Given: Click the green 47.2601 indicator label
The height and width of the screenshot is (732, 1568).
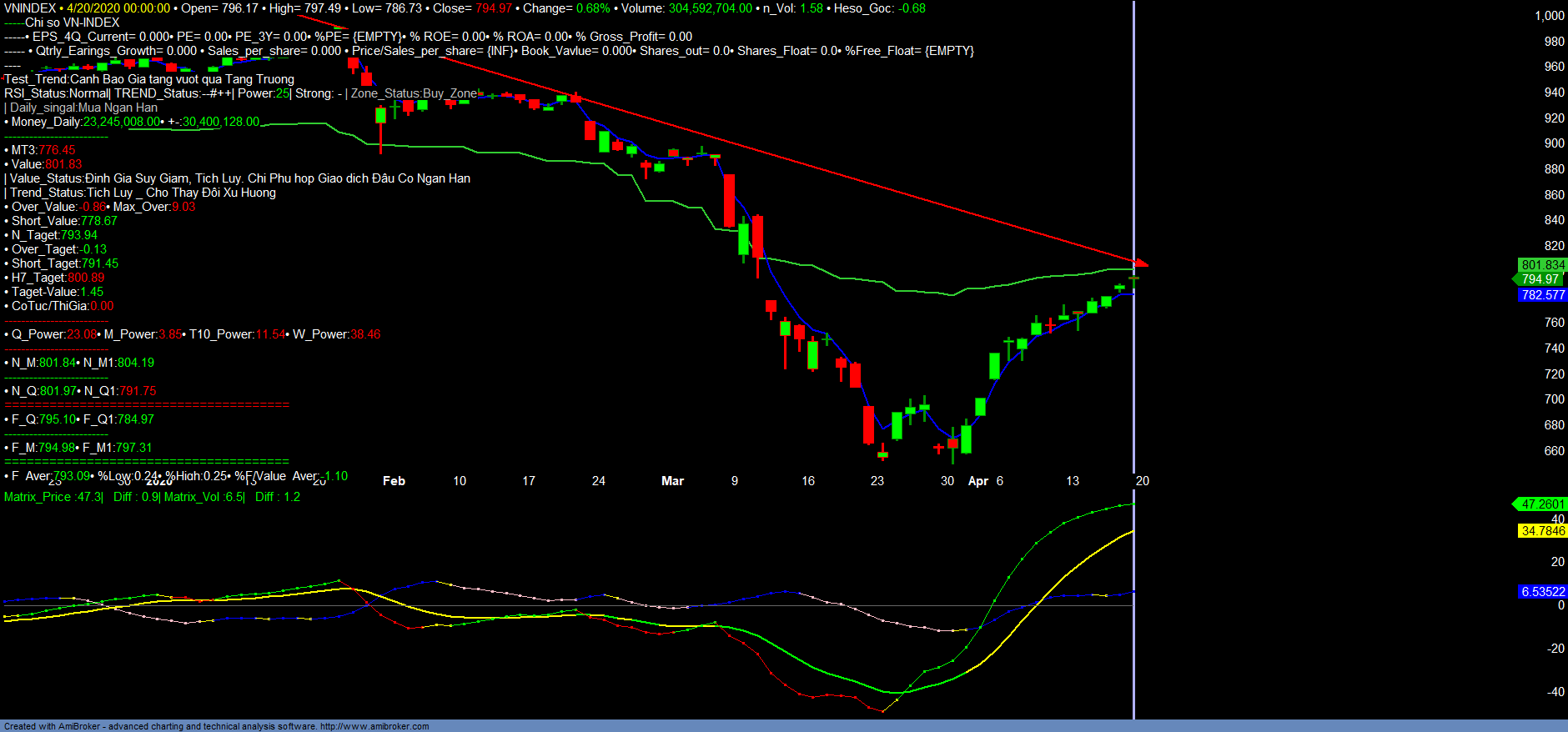Looking at the screenshot, I should [x=1542, y=504].
